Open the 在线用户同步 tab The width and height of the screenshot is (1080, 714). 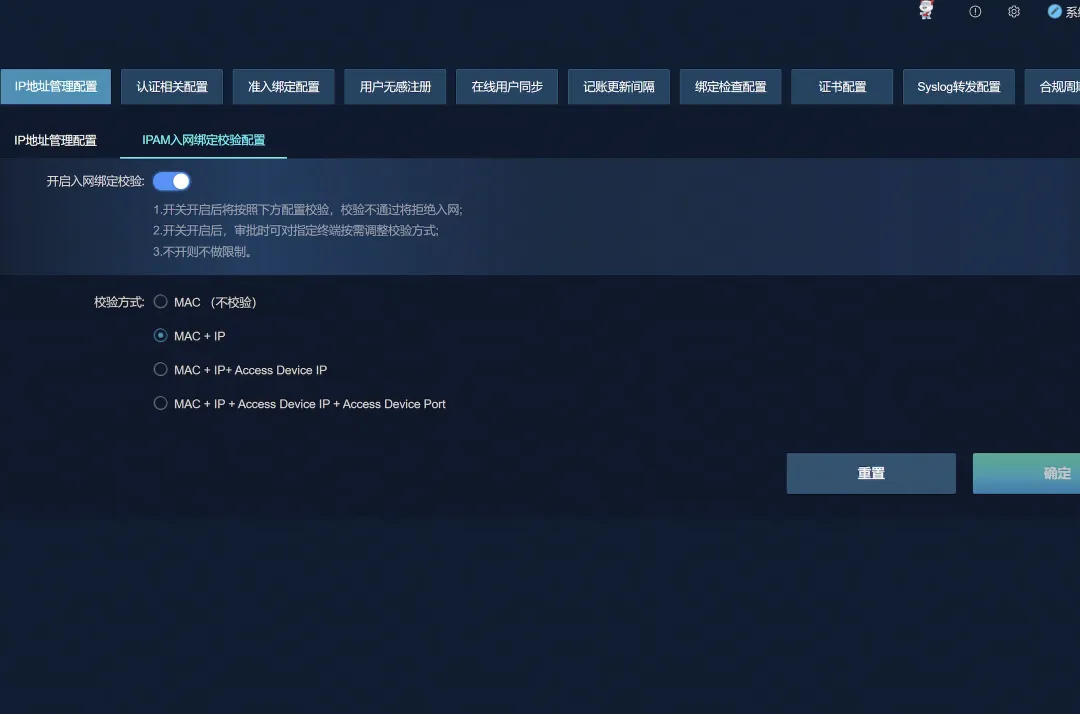click(507, 87)
